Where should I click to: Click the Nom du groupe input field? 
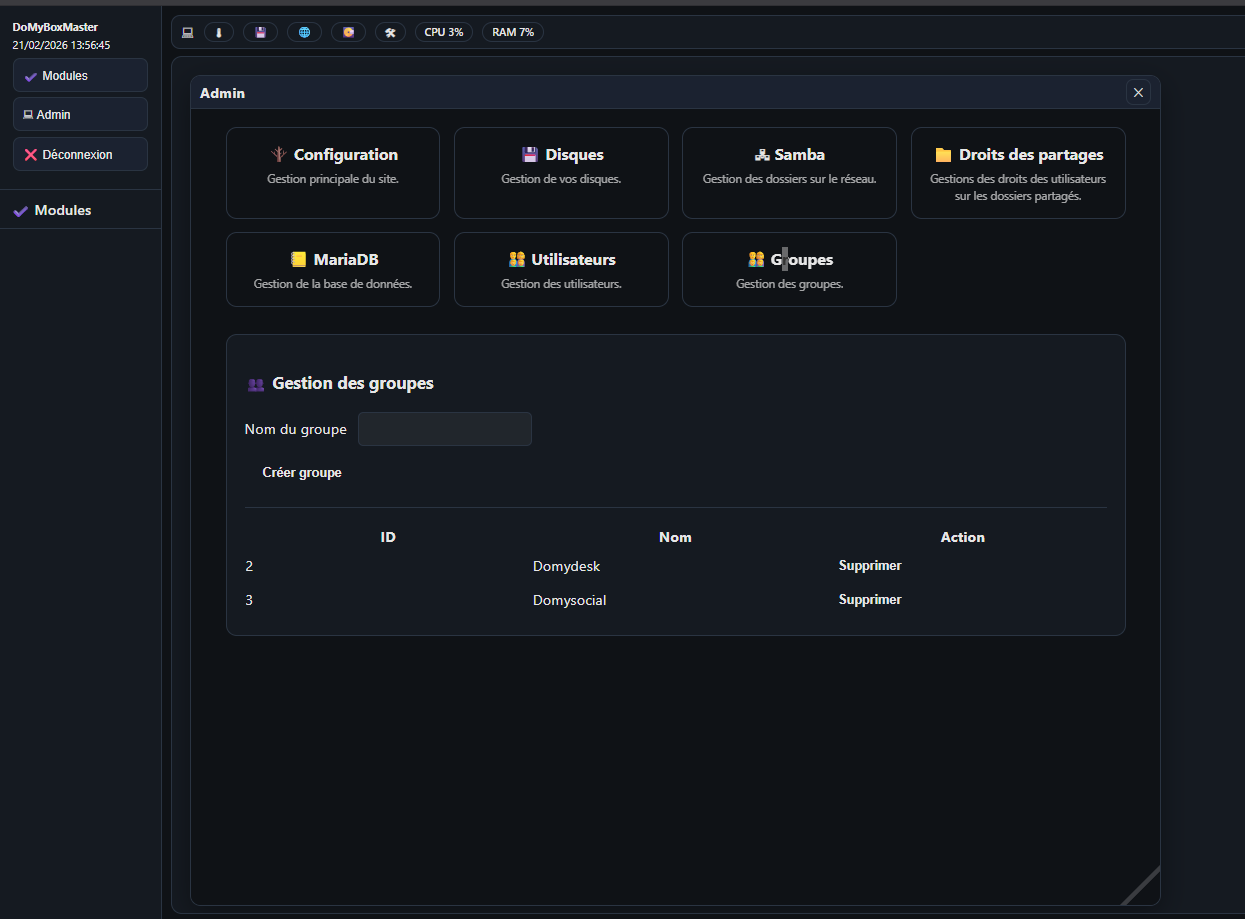(x=445, y=429)
